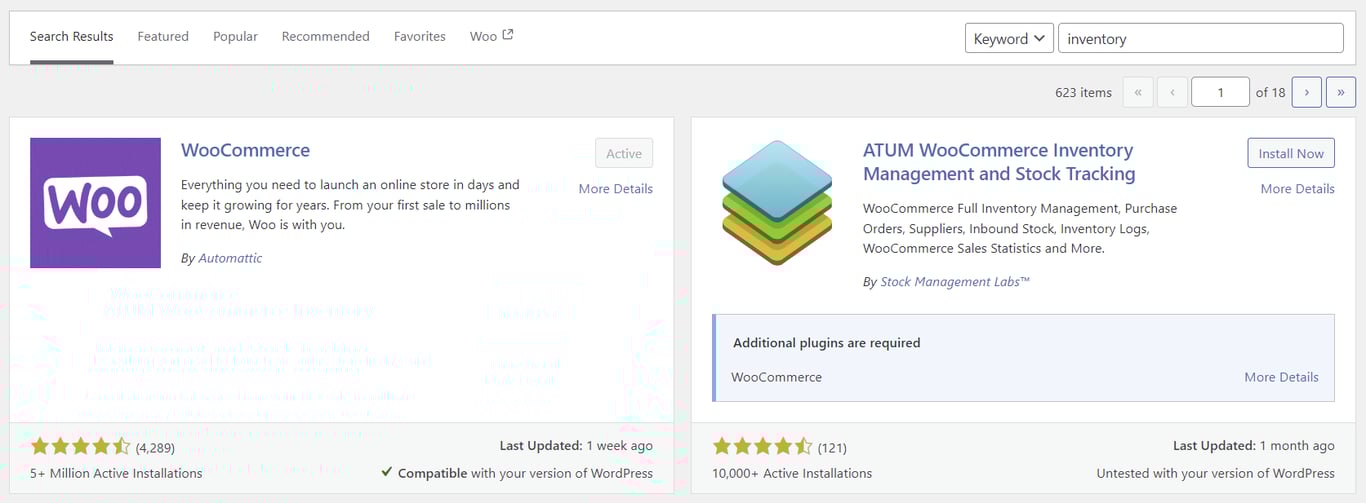Open the Keyword search type dropdown
The height and width of the screenshot is (503, 1366).
1009,38
